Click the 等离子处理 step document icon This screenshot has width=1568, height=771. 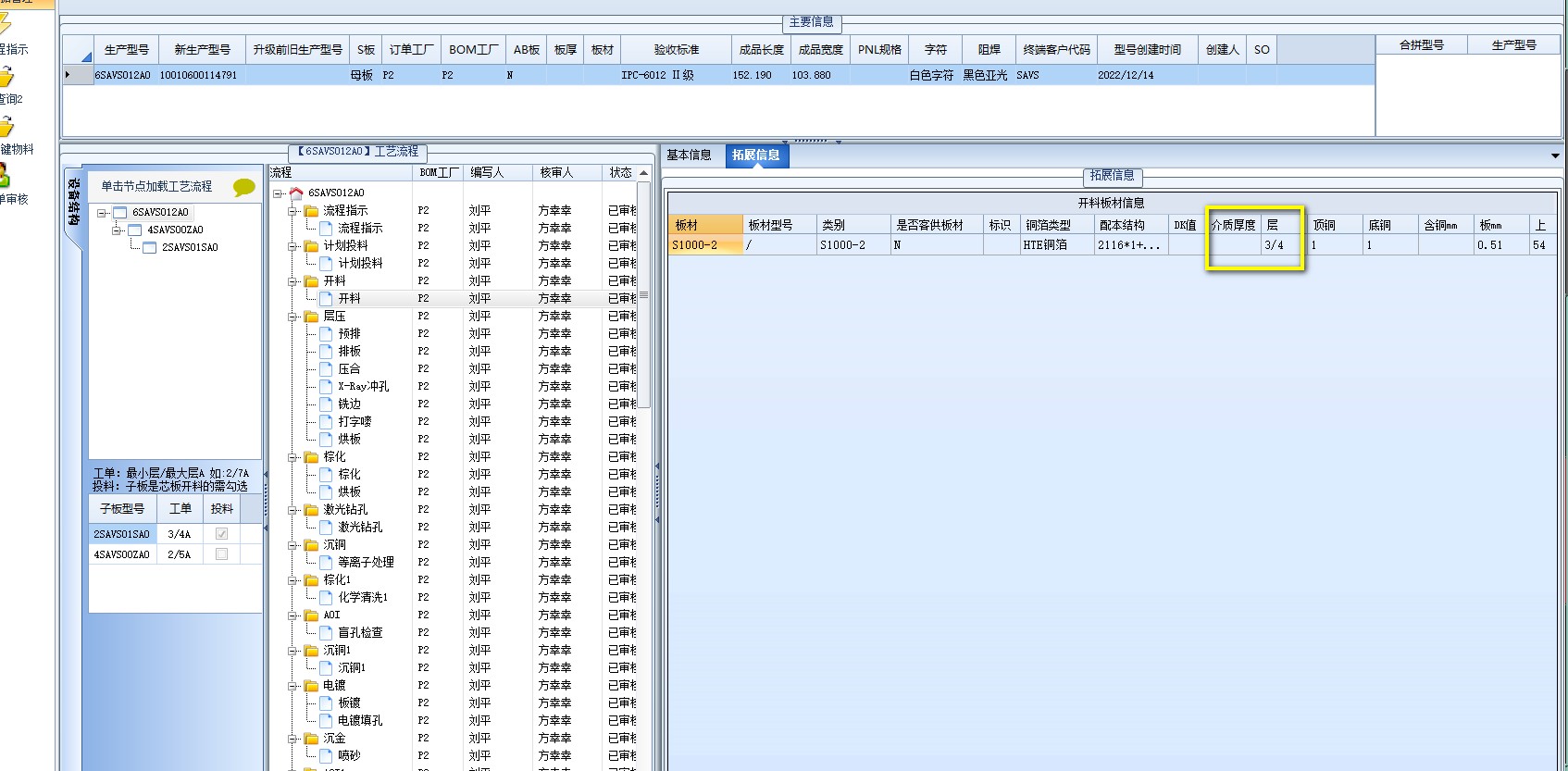(326, 563)
